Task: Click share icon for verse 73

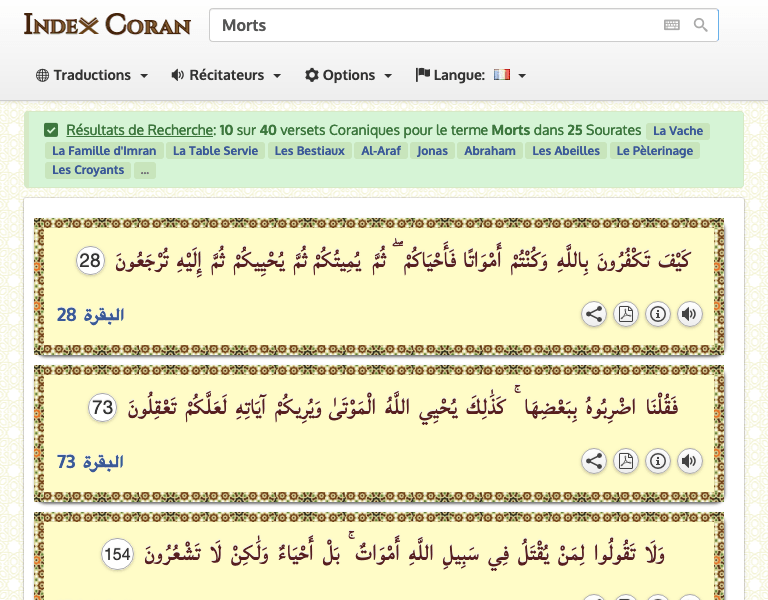Action: 594,461
